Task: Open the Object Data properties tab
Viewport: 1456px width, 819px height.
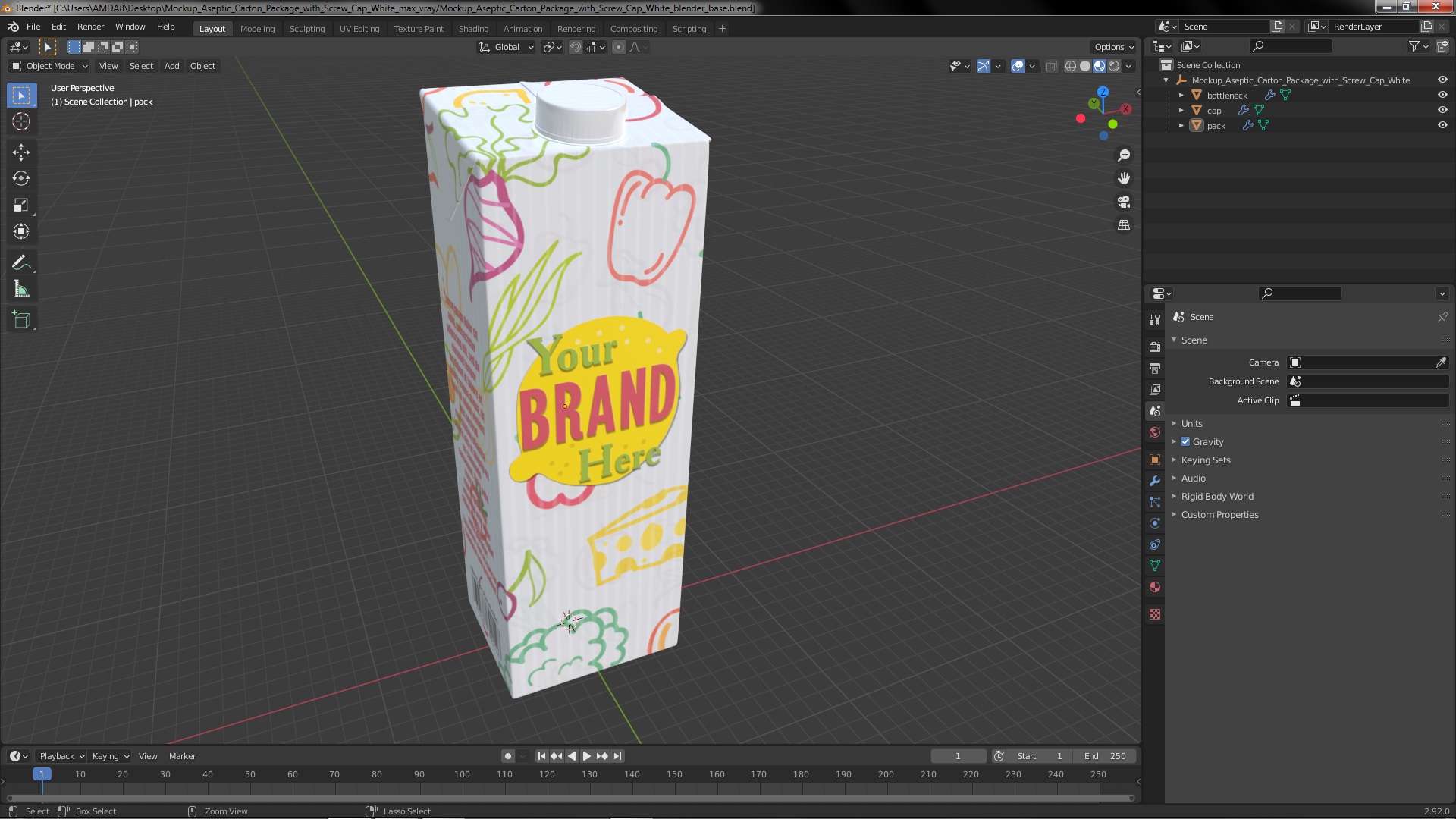Action: 1154,566
